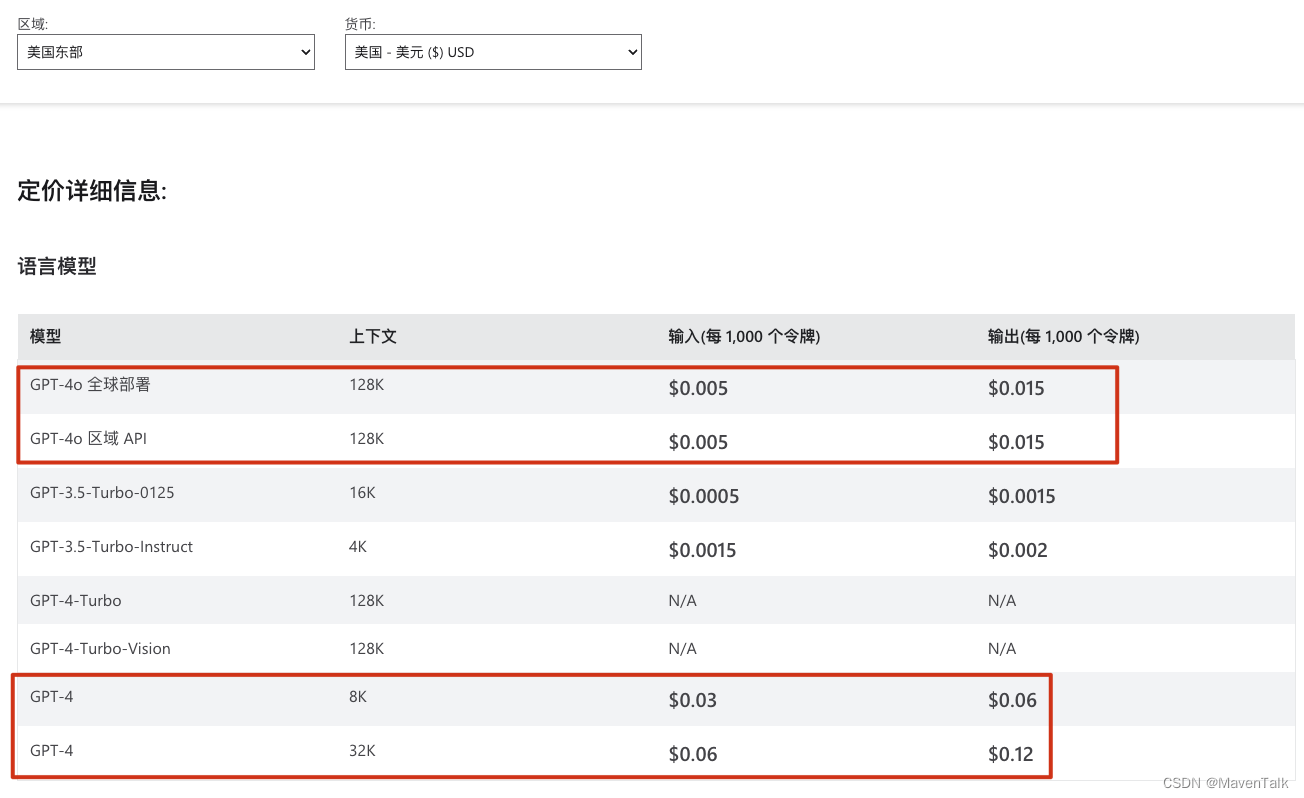The height and width of the screenshot is (798, 1304).
Task: Click the 上下文 column header
Action: [373, 337]
